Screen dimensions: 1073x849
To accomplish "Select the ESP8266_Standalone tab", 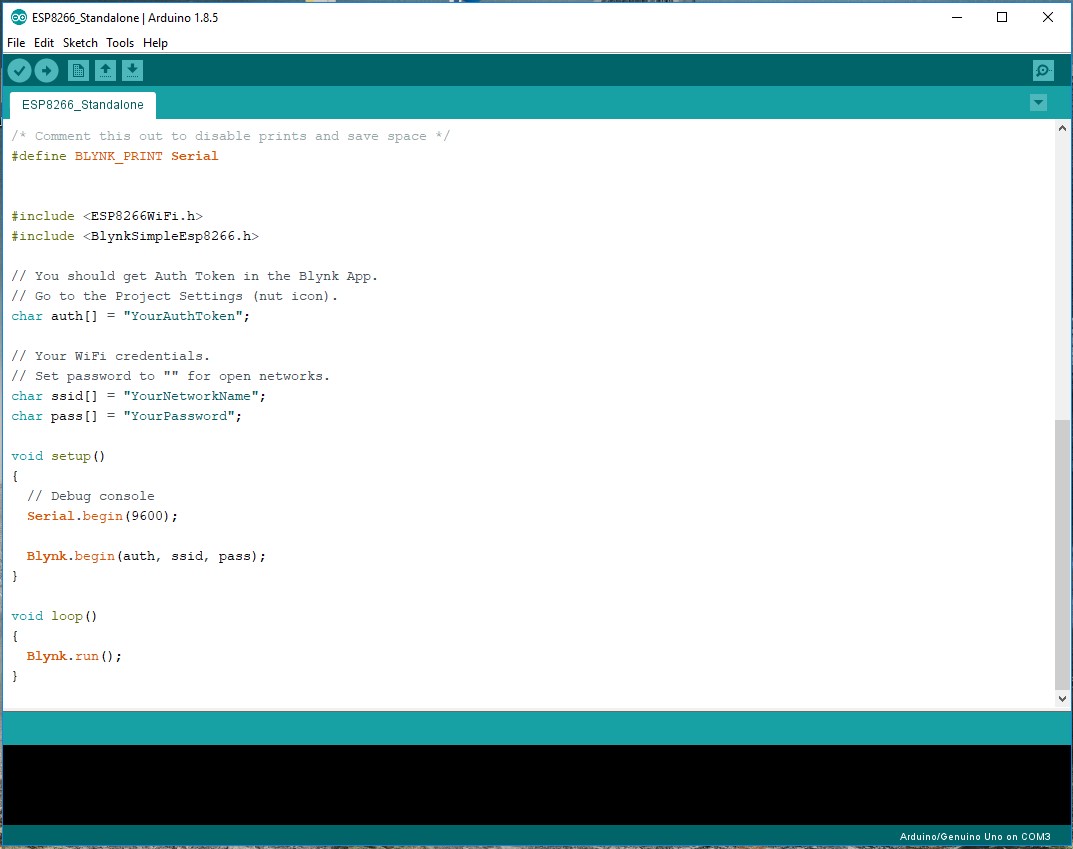I will [x=82, y=104].
